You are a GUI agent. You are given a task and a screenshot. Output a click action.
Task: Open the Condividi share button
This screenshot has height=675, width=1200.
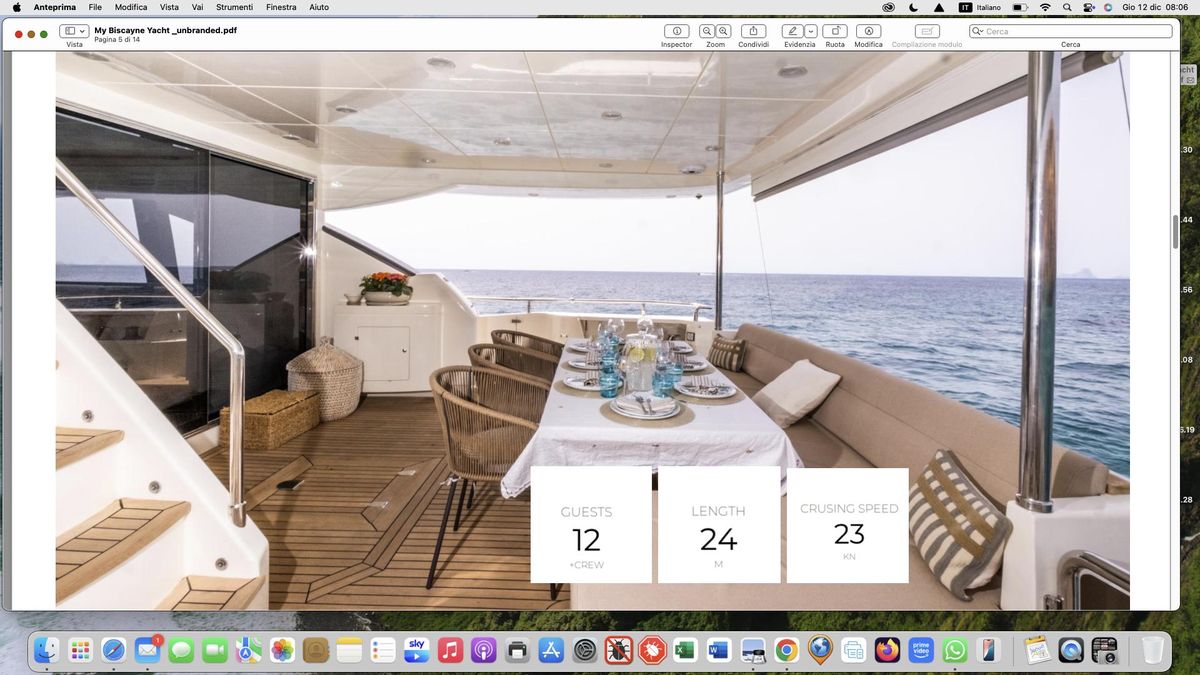coord(753,31)
